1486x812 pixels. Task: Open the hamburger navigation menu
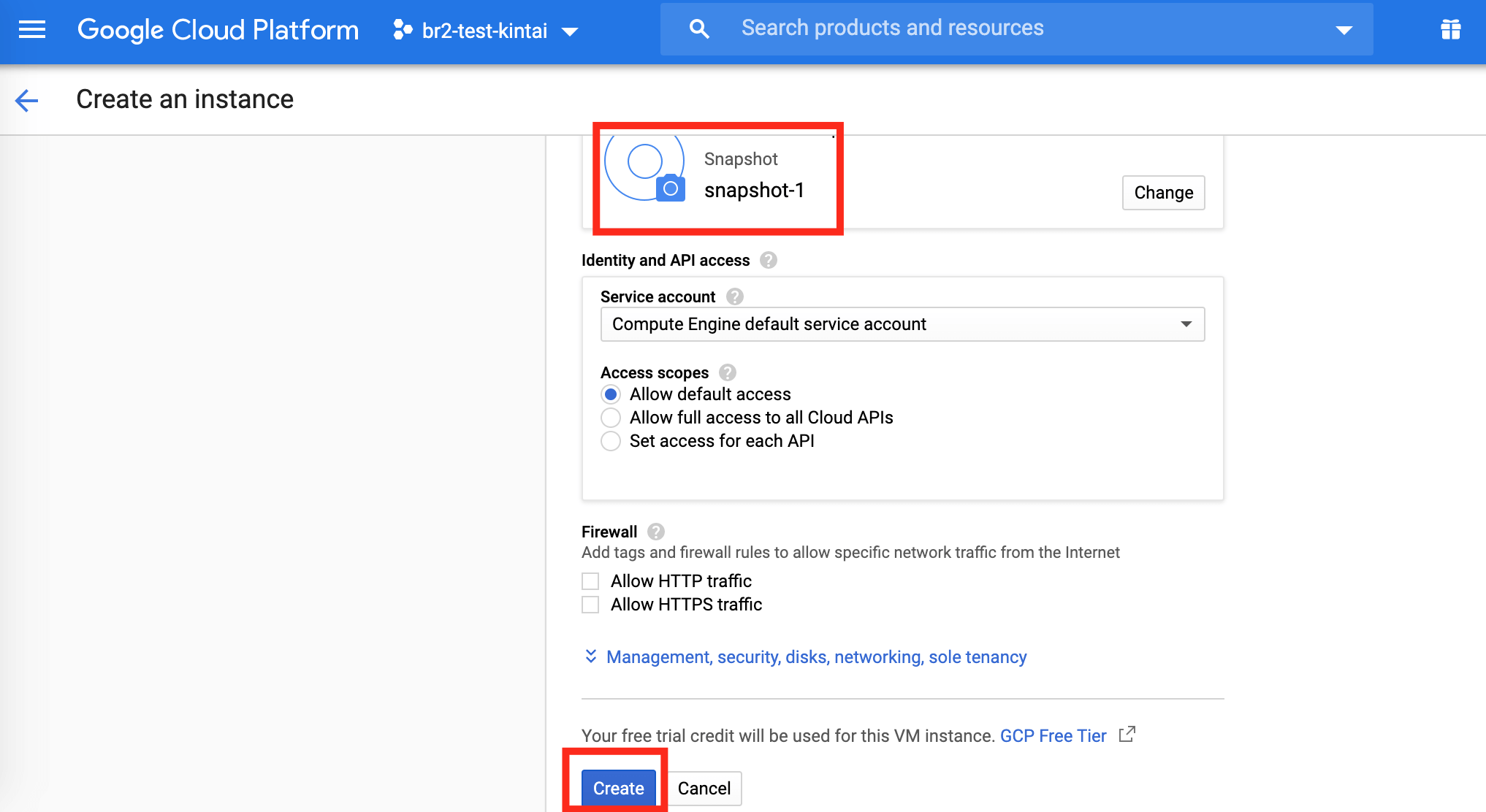point(32,30)
